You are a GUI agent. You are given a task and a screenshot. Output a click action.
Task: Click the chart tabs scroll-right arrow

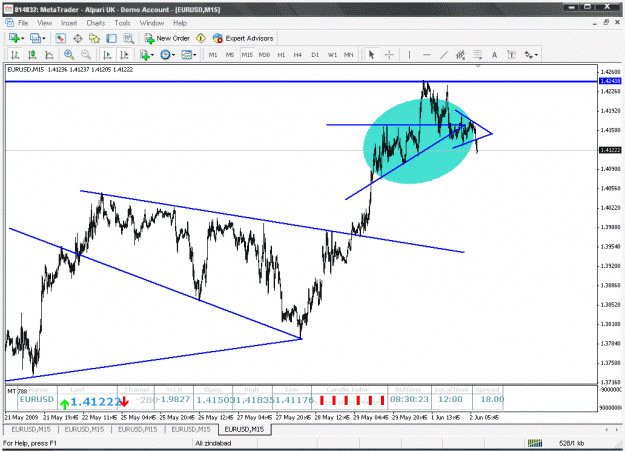tap(617, 429)
